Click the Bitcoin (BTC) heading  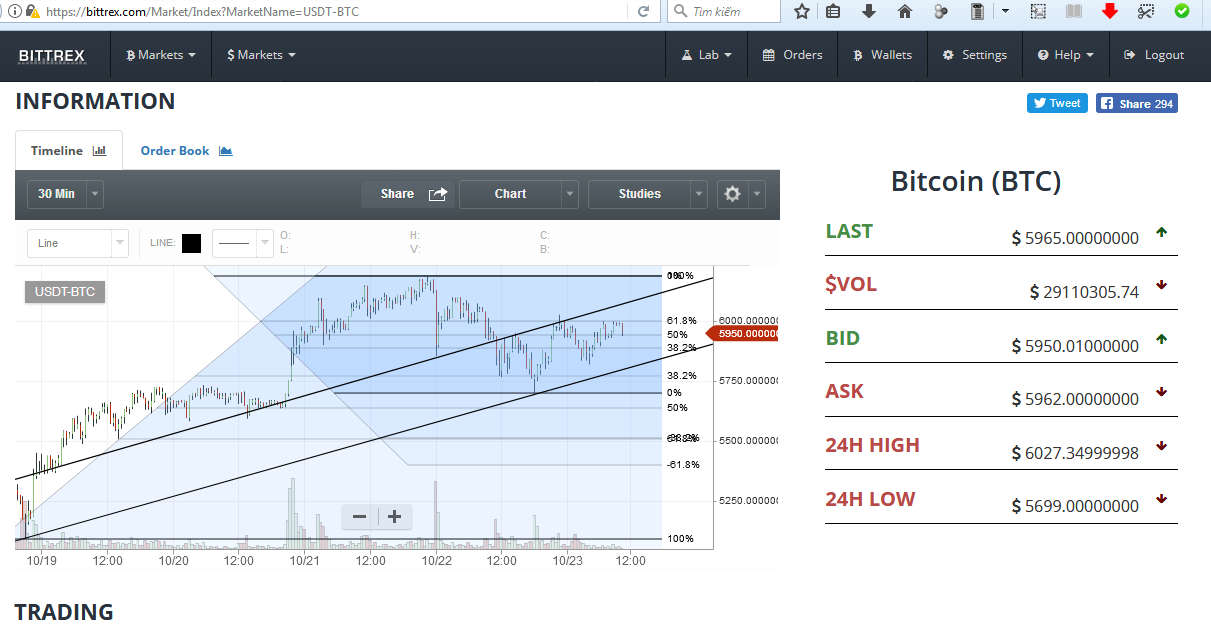tap(976, 181)
